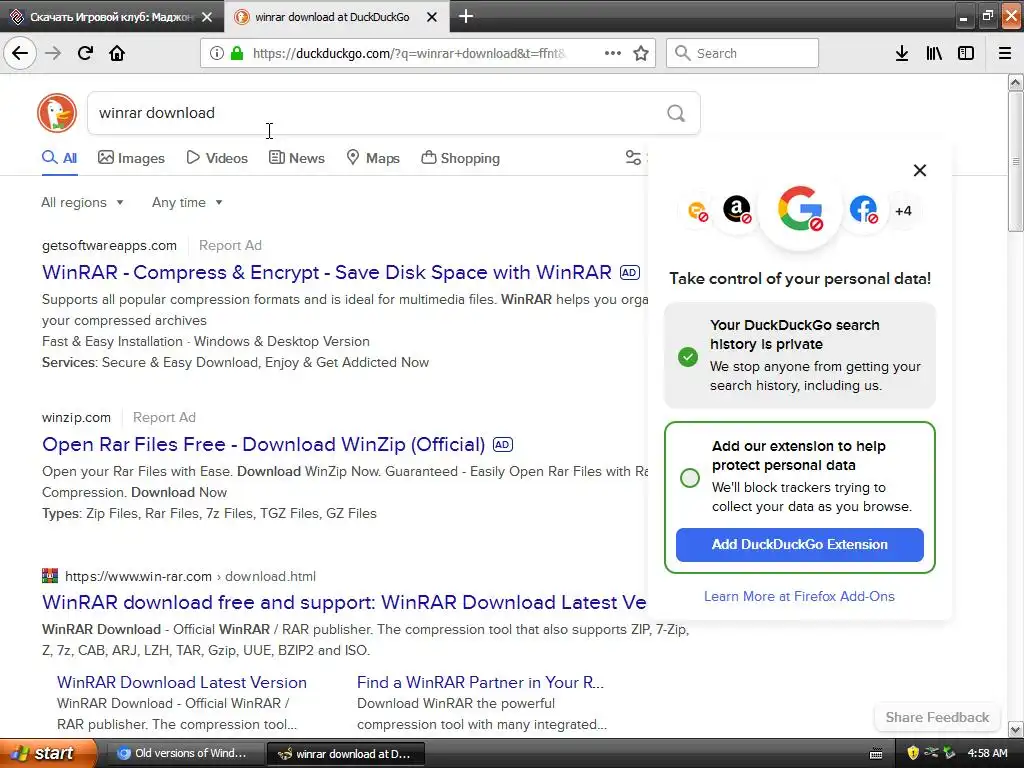Open page actions three-dot menu
The image size is (1024, 768).
click(x=613, y=53)
